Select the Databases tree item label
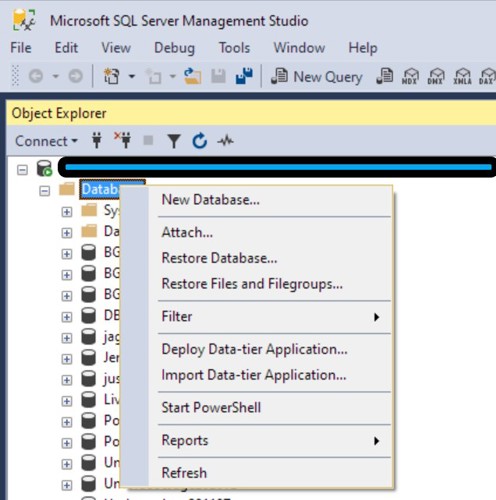The image size is (496, 500). pyautogui.click(x=100, y=189)
